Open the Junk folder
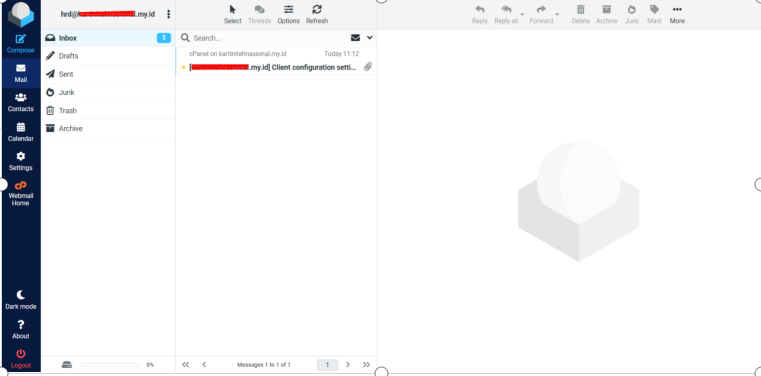The image size is (761, 376). coord(108,92)
